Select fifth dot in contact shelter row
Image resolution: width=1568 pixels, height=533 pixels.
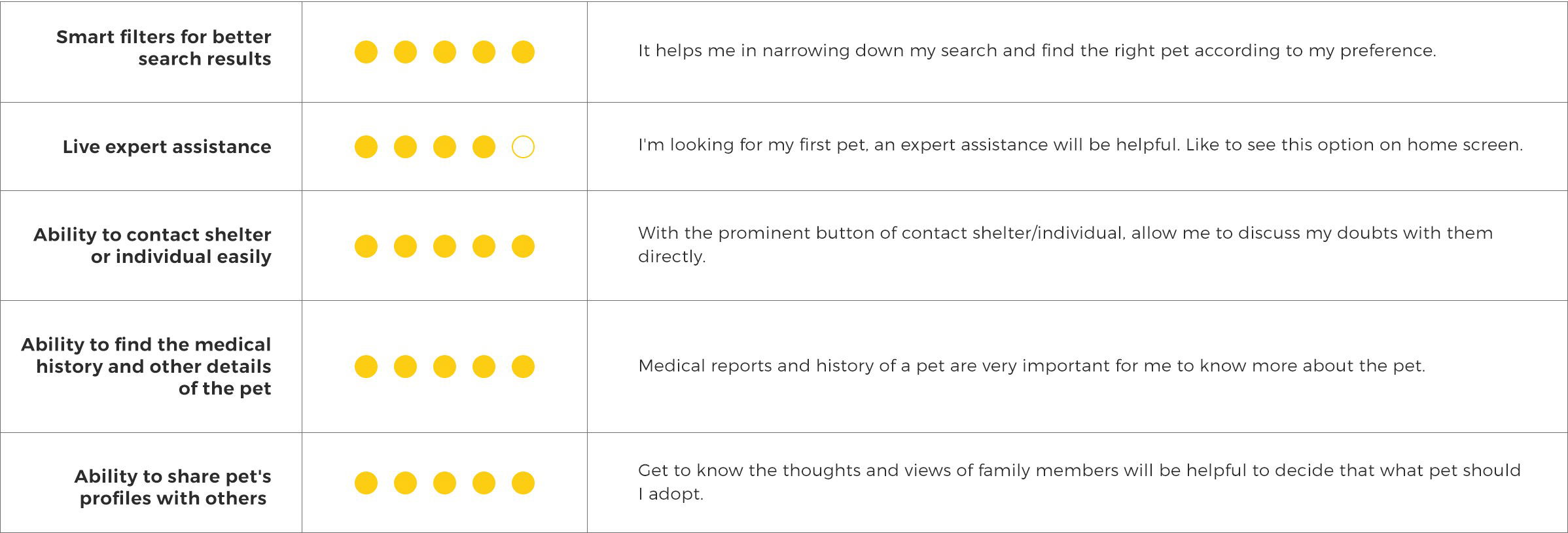(x=523, y=246)
